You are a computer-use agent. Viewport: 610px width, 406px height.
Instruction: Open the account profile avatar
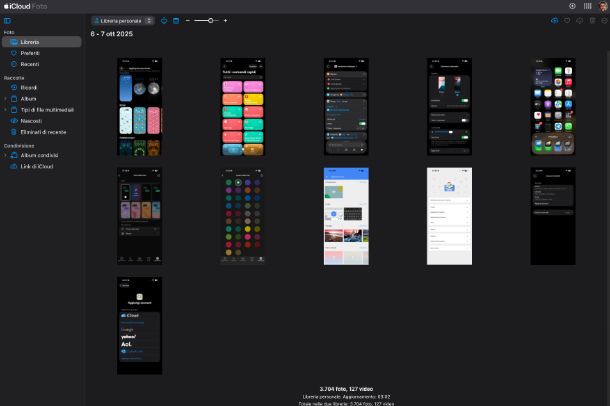point(602,6)
